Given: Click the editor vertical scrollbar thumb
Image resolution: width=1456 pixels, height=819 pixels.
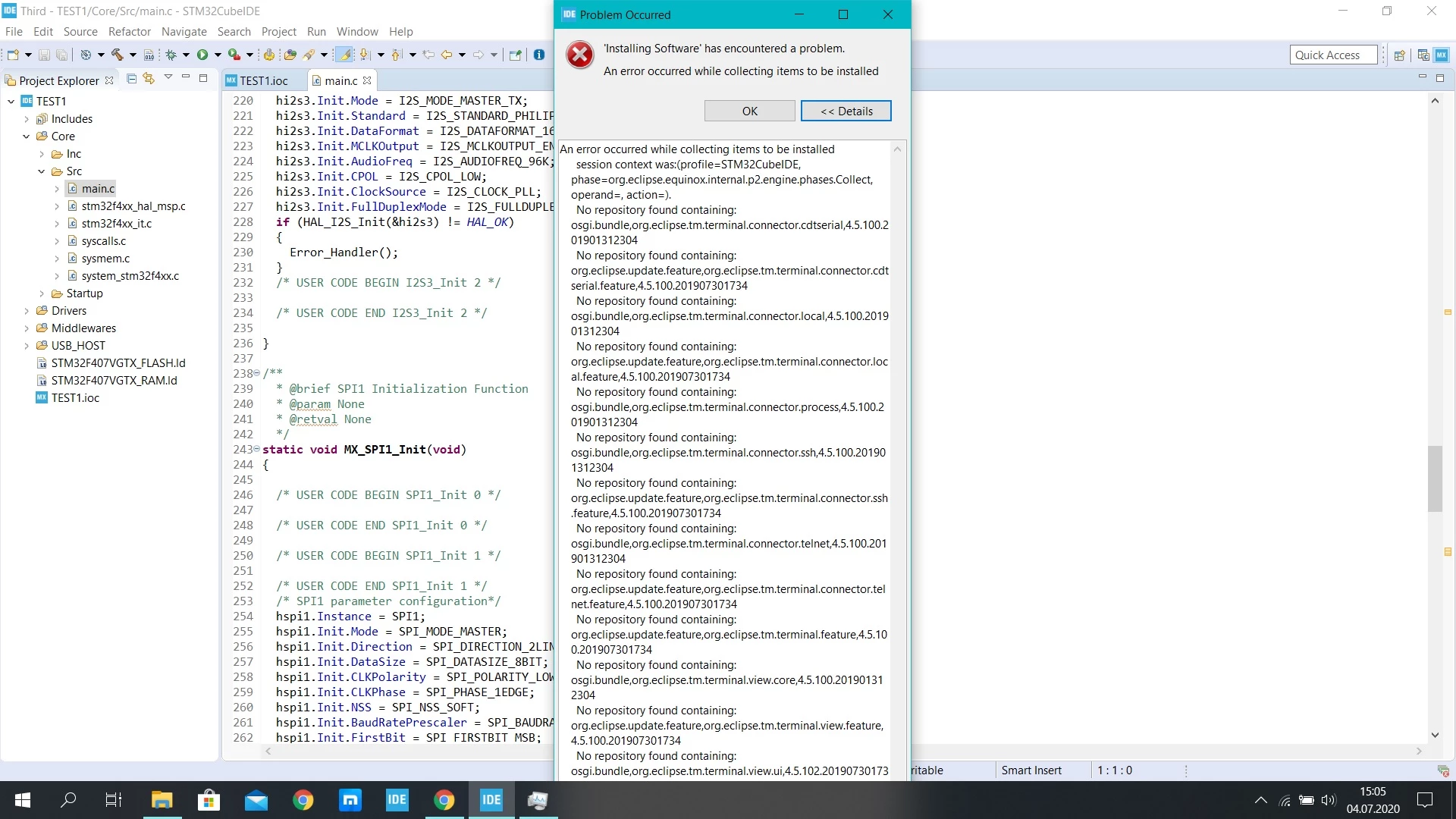Looking at the screenshot, I should [1434, 479].
